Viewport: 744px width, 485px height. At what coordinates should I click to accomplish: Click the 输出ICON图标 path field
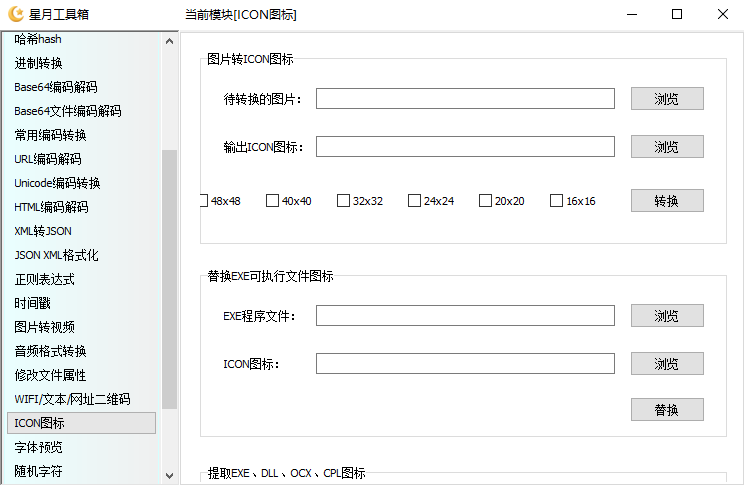click(465, 147)
